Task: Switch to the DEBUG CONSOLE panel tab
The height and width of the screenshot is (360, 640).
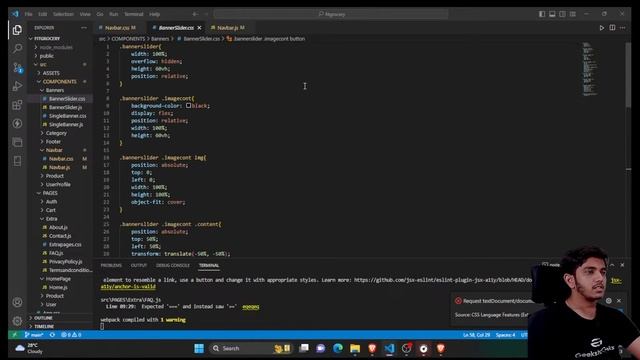Action: pos(173,265)
